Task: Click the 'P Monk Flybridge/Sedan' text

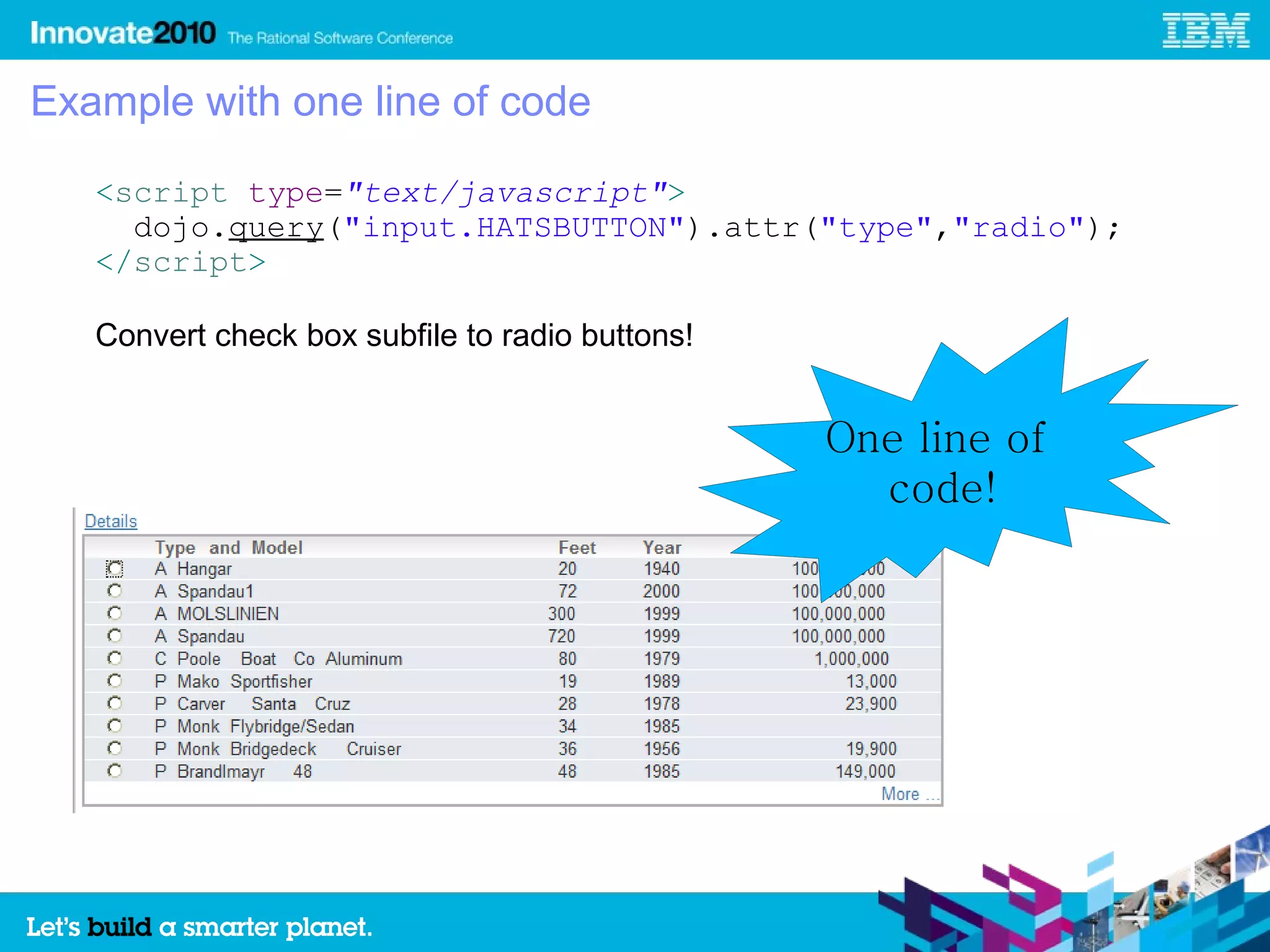Action: coord(254,726)
